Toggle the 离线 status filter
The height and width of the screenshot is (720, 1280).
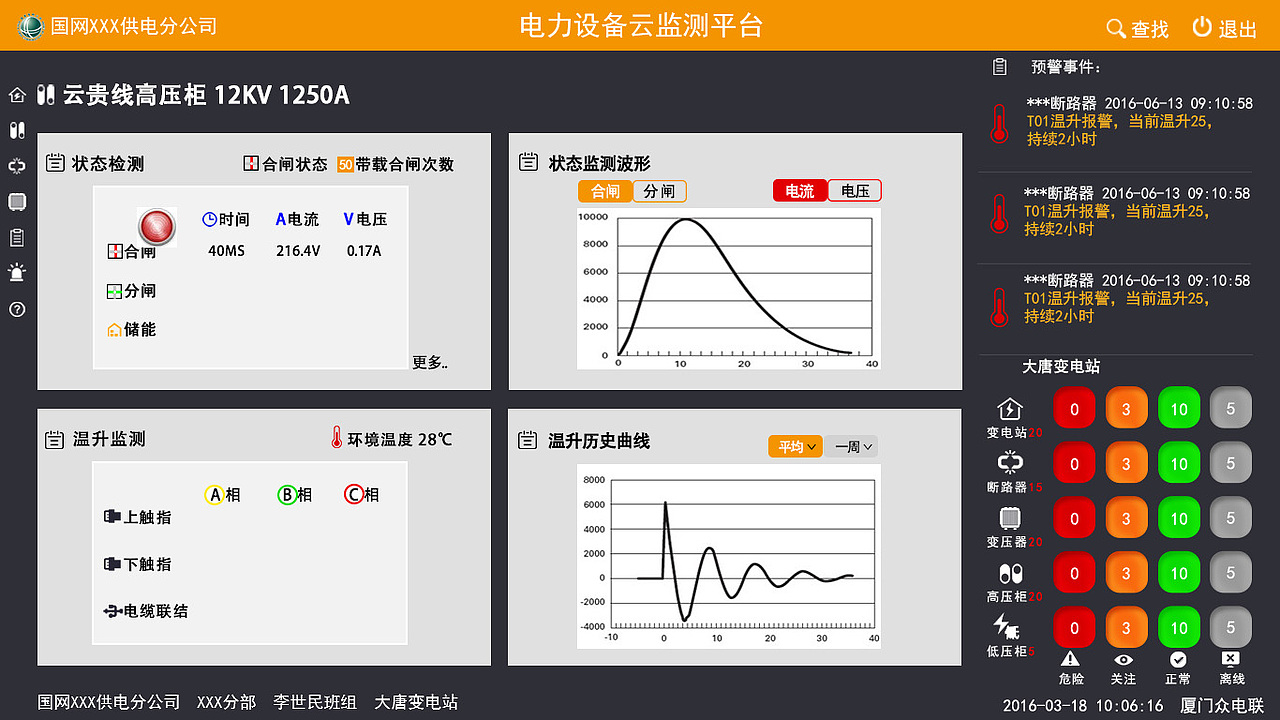1230,668
